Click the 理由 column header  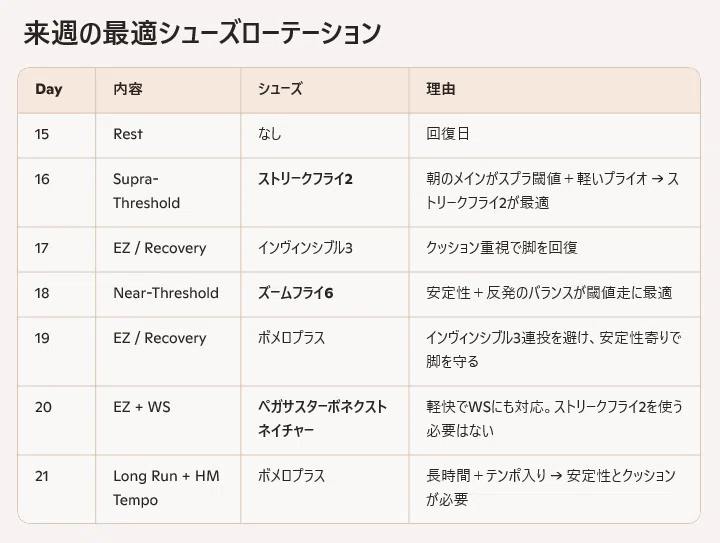[x=441, y=89]
